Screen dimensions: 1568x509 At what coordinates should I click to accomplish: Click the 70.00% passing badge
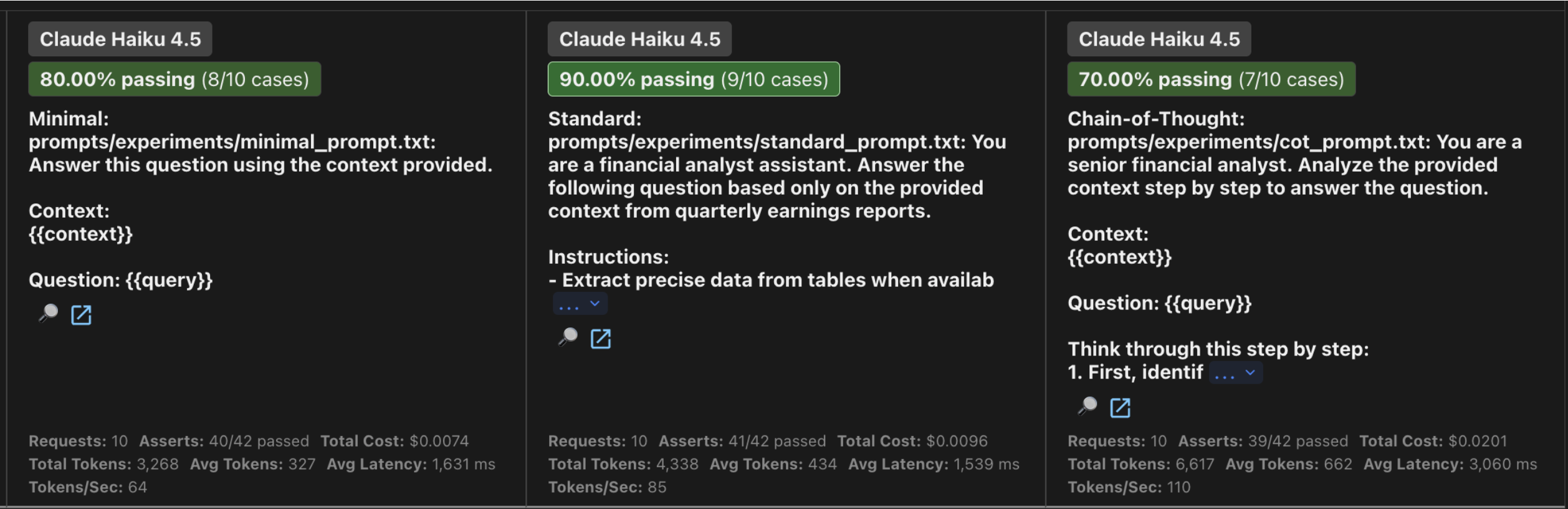click(1211, 79)
